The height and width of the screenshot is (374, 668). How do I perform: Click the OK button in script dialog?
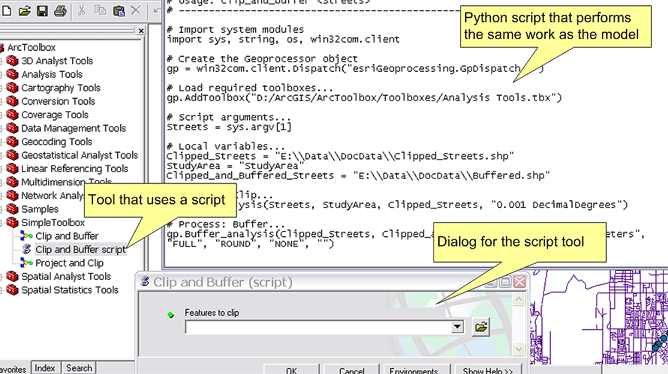click(291, 370)
